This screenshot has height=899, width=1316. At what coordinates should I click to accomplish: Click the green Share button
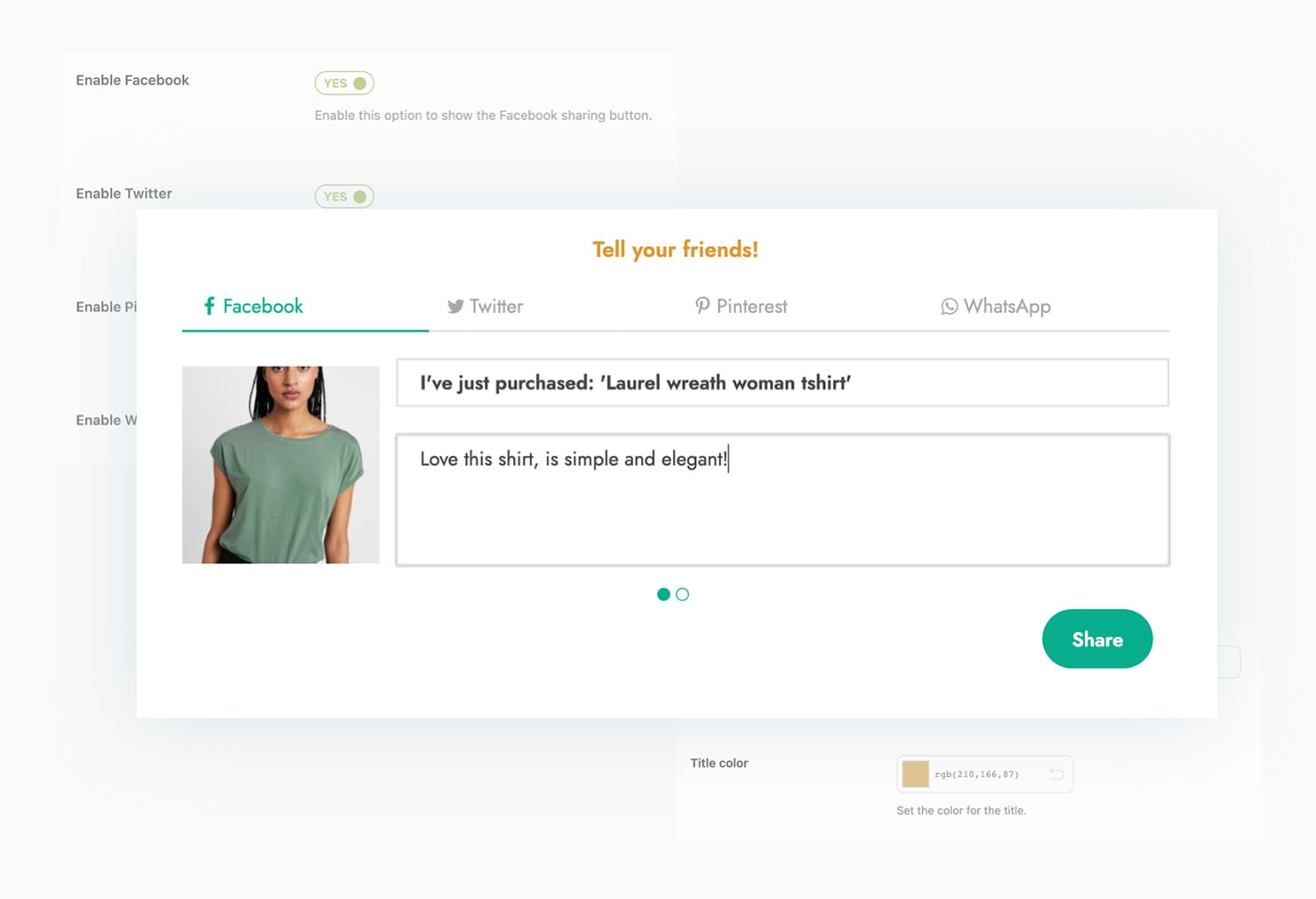click(x=1097, y=638)
